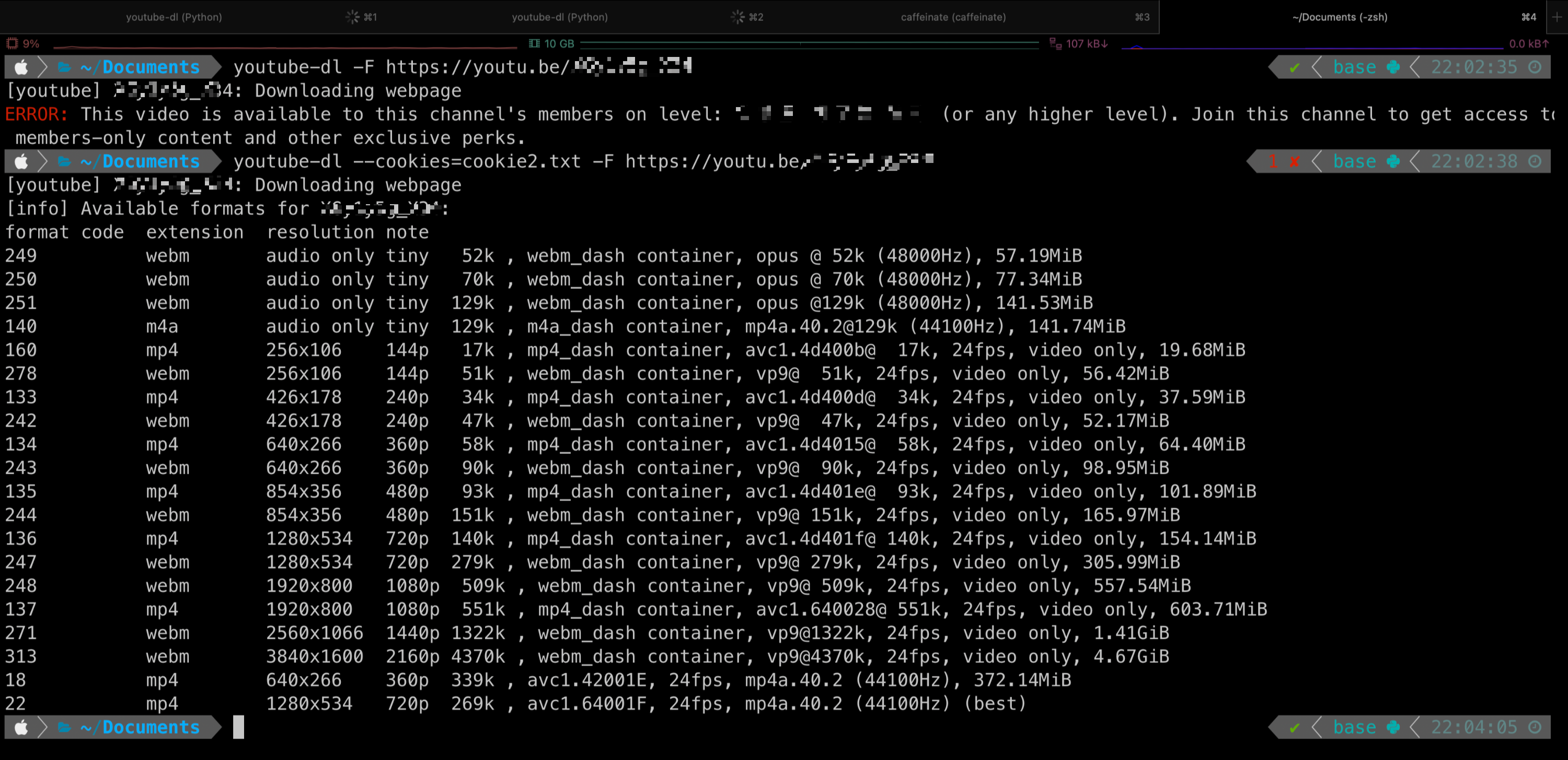1568x760 pixels.
Task: Click format code 242 row
Action: click(x=587, y=421)
